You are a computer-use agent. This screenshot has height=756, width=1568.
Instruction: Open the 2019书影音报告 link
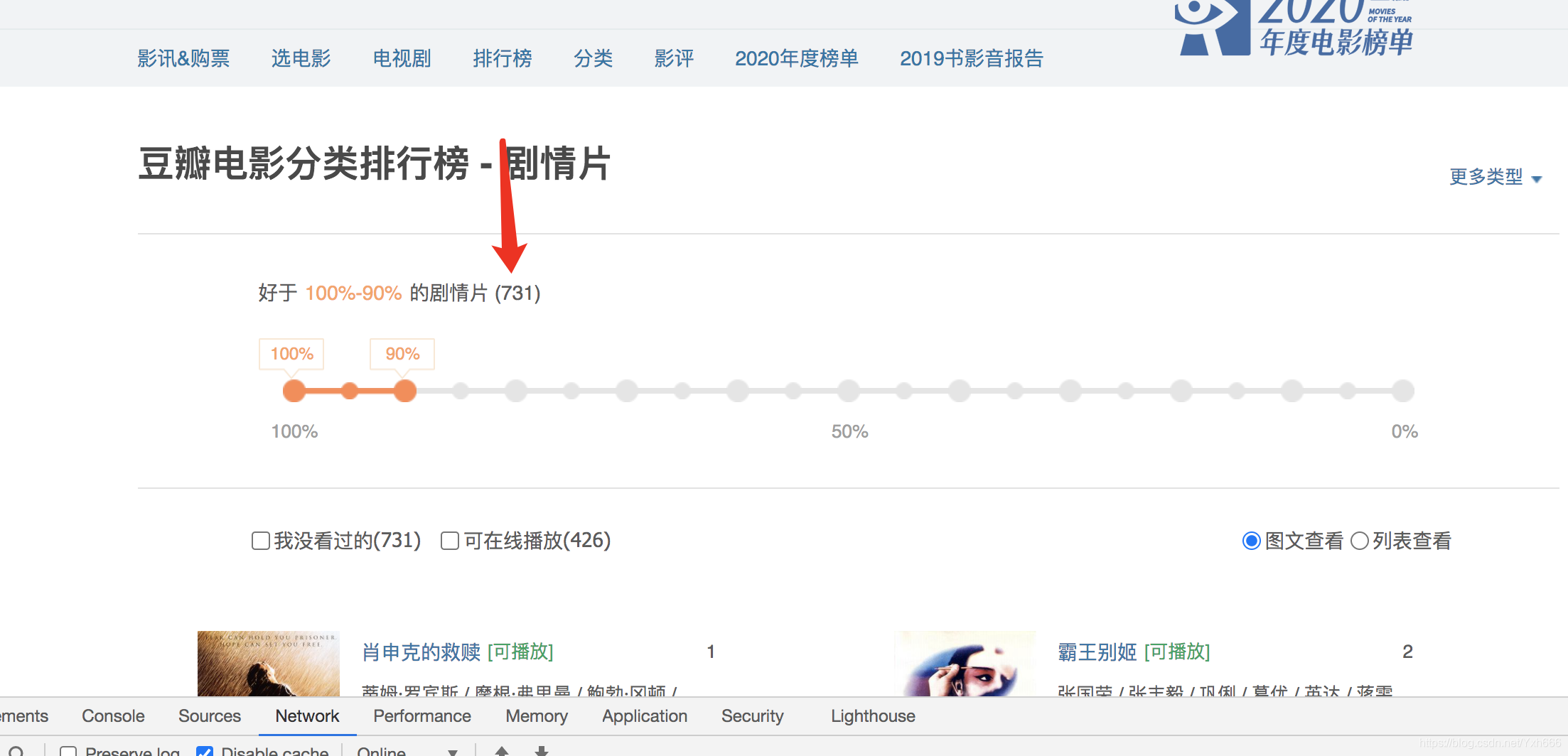click(x=972, y=58)
